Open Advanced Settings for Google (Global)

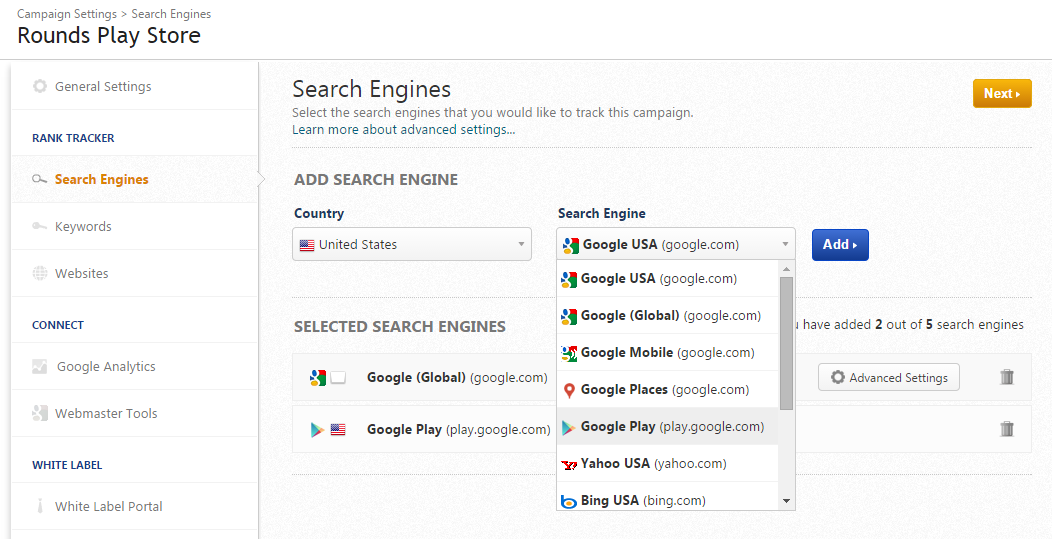[x=888, y=377]
